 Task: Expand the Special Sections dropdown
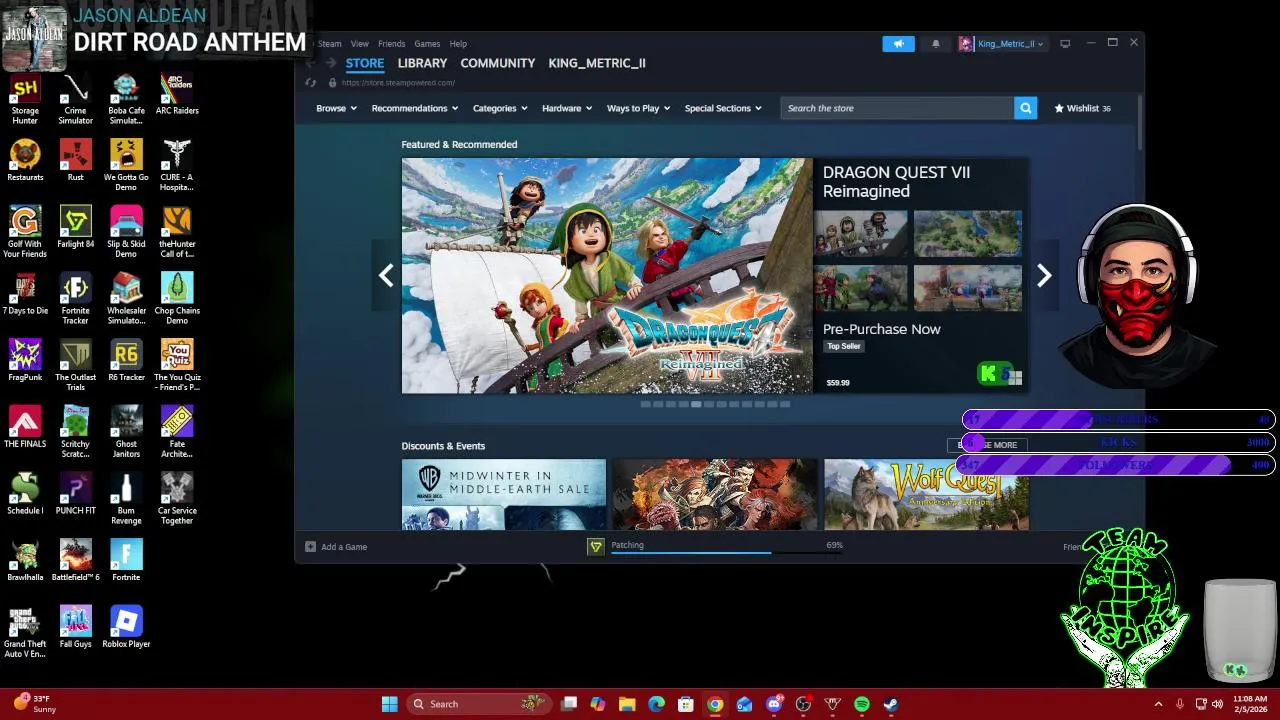pos(723,108)
